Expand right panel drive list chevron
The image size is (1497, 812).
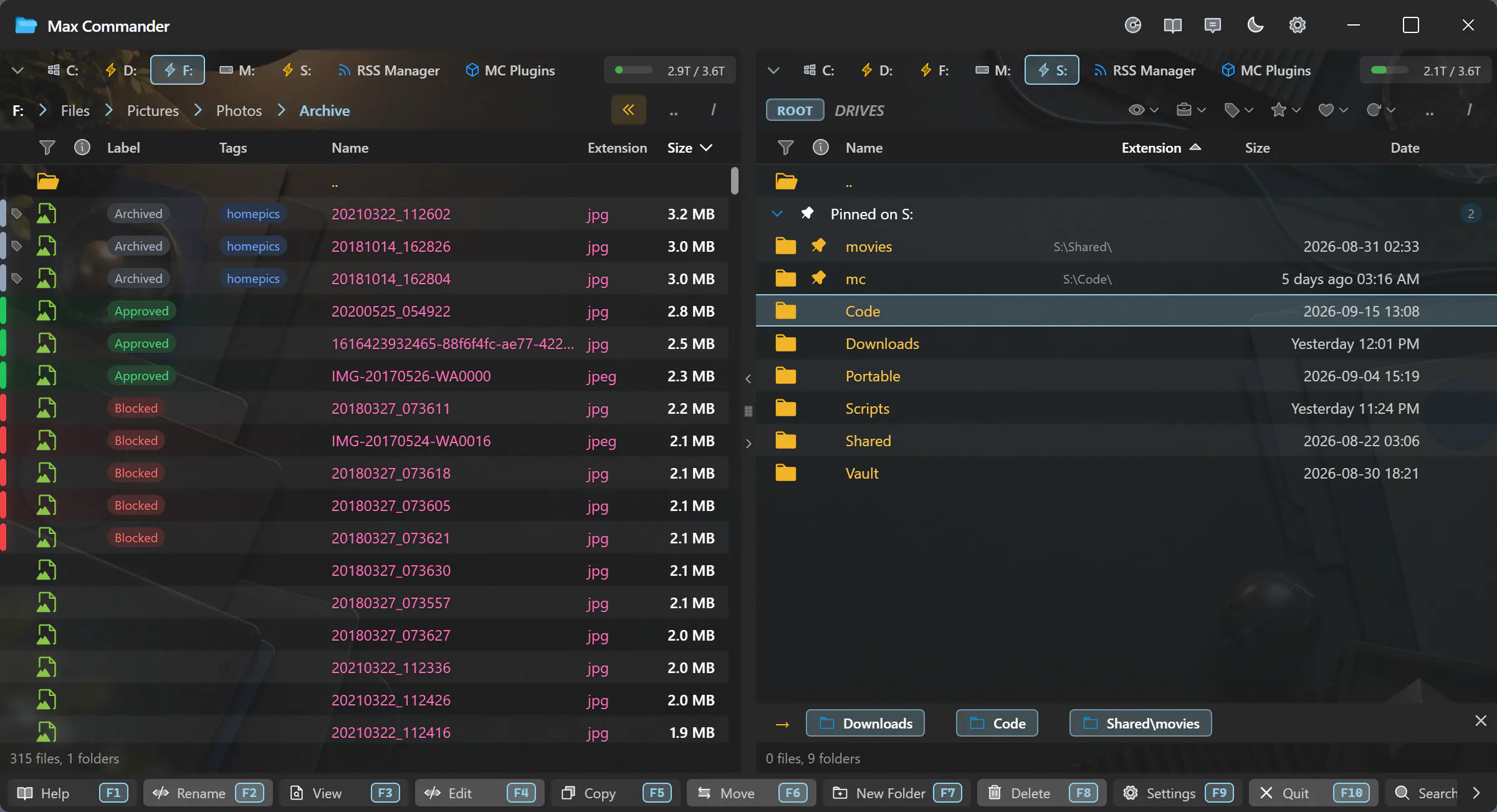coord(773,70)
